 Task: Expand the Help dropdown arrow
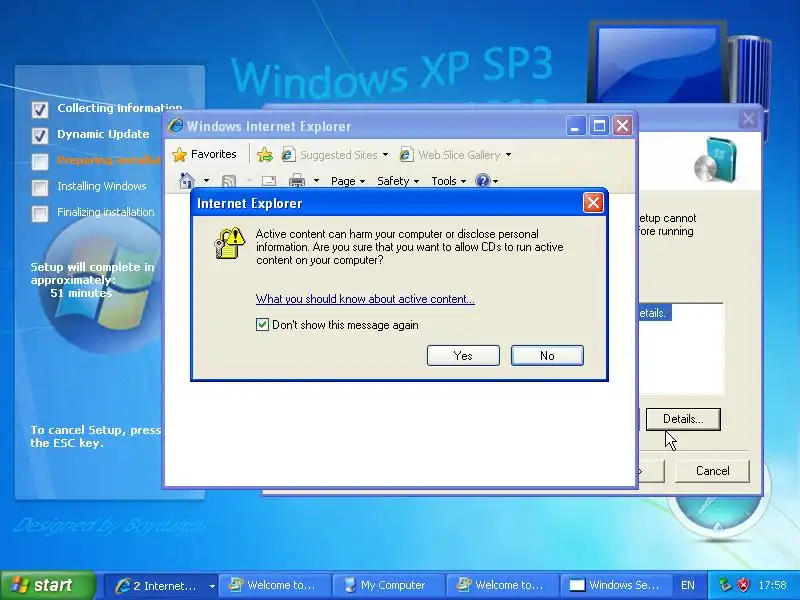495,181
